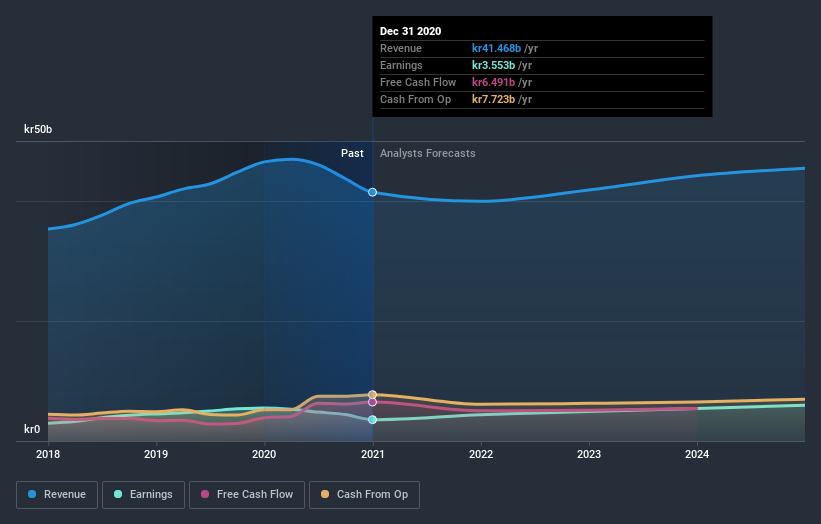Click the 2021 axis label
The height and width of the screenshot is (524, 821).
[x=372, y=454]
